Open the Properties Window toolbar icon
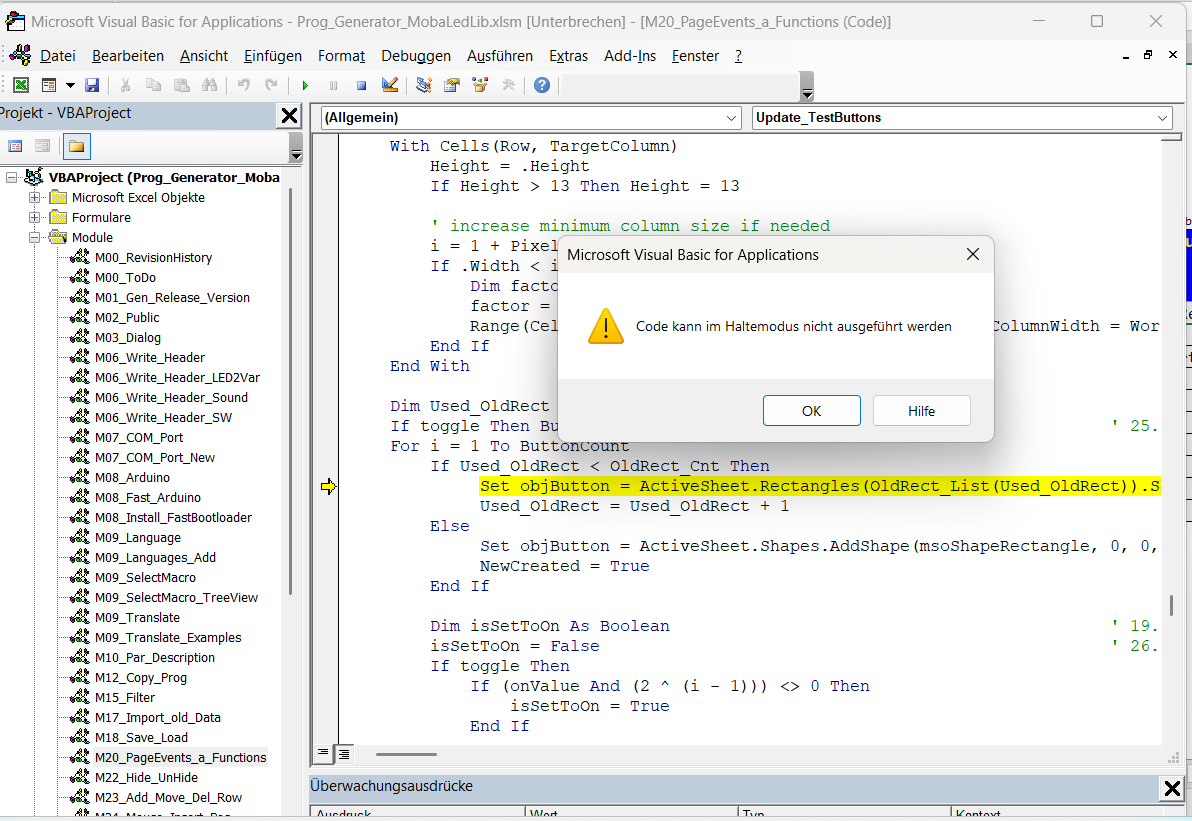Screen dimensions: 1192x821 pyautogui.click(x=452, y=86)
